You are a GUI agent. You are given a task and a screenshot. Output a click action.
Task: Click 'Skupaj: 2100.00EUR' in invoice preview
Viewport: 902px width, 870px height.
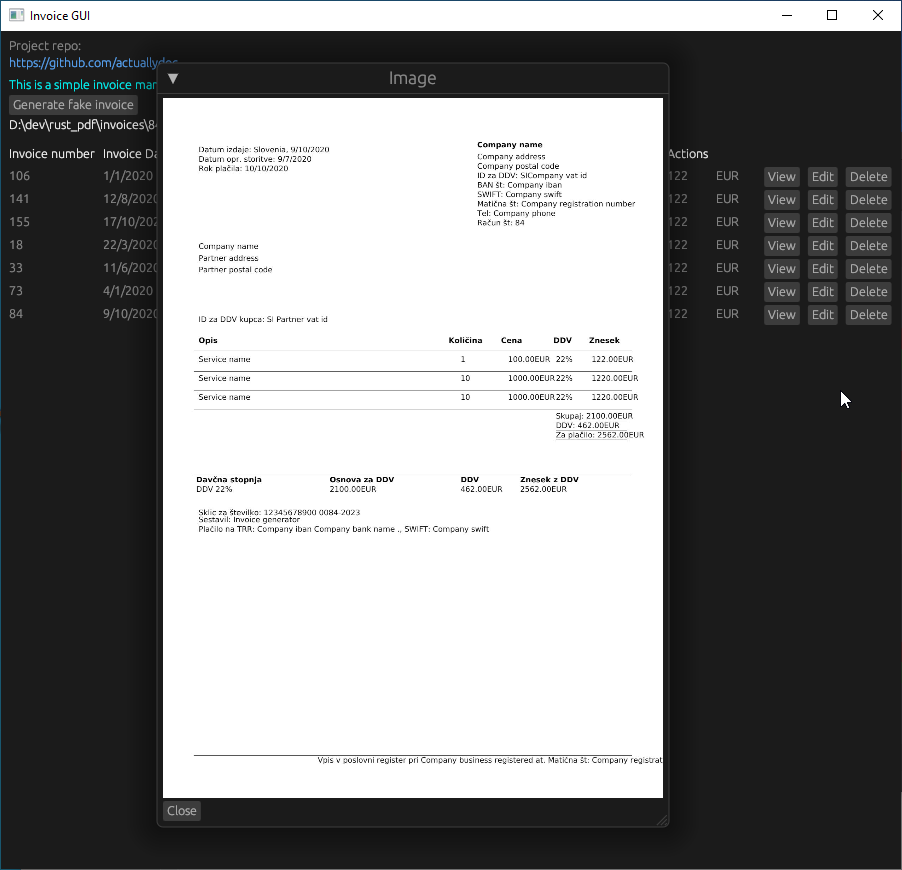pos(594,416)
